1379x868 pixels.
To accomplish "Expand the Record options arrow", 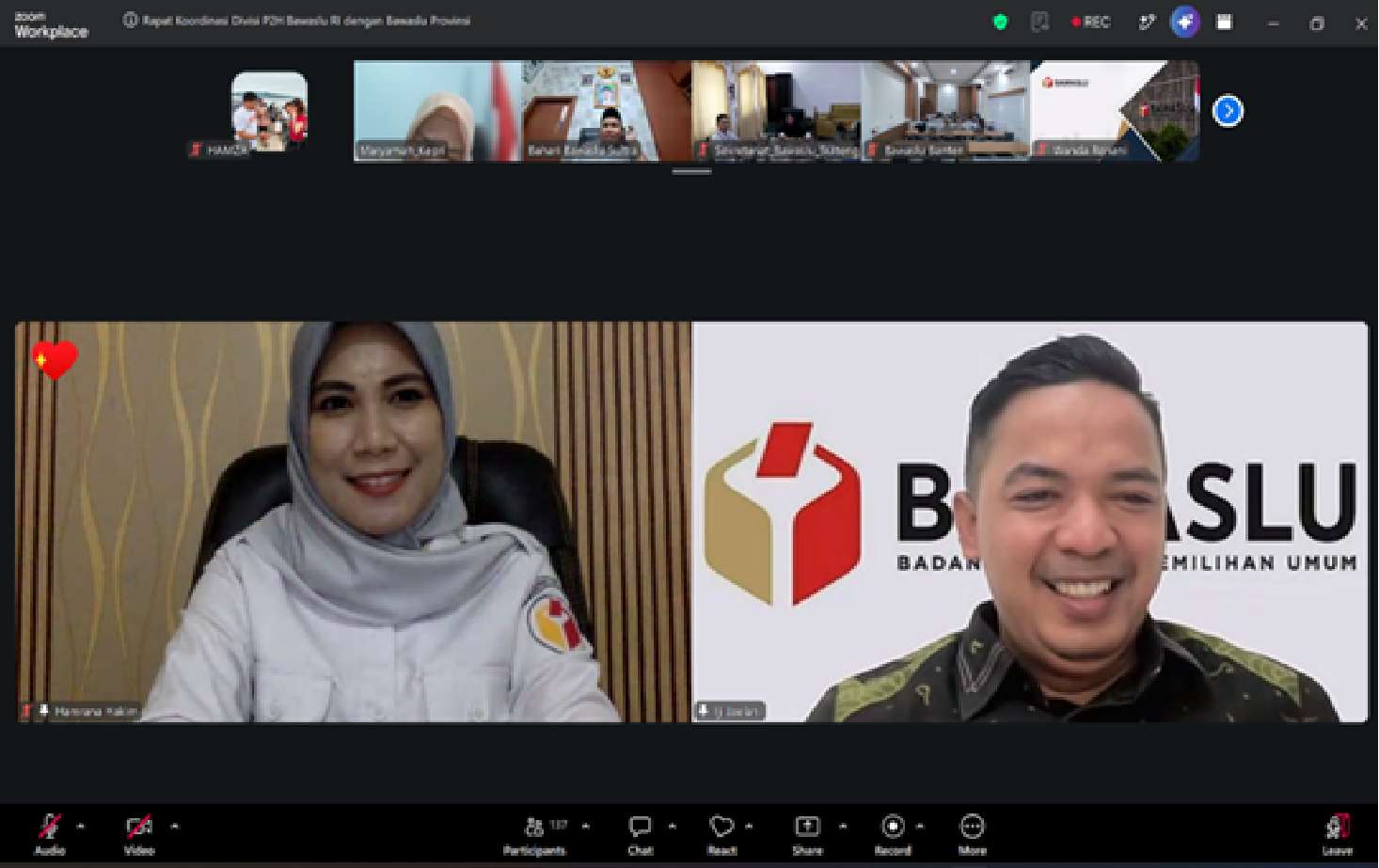I will [920, 826].
